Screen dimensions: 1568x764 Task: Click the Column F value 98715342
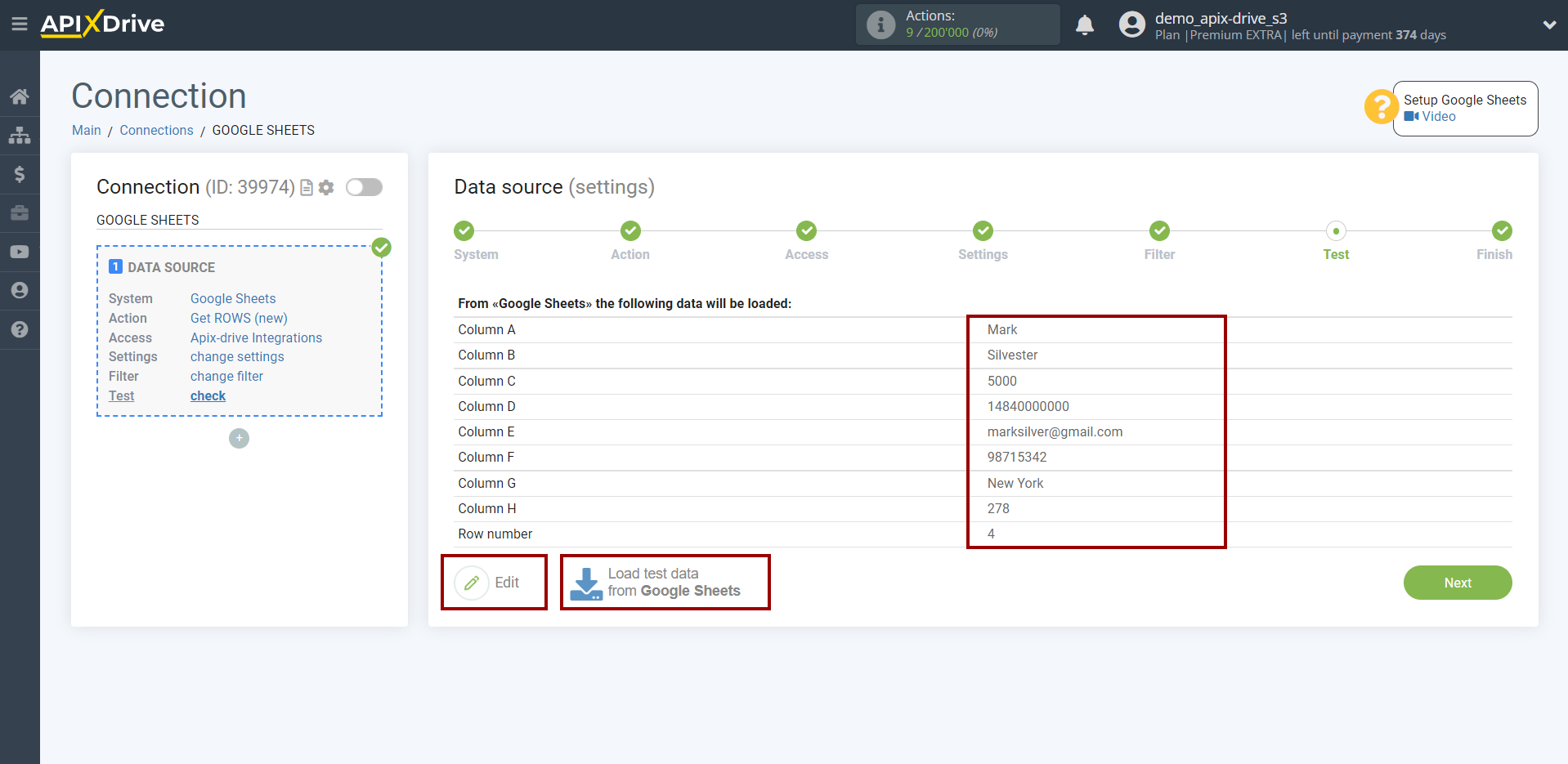pyautogui.click(x=1017, y=458)
